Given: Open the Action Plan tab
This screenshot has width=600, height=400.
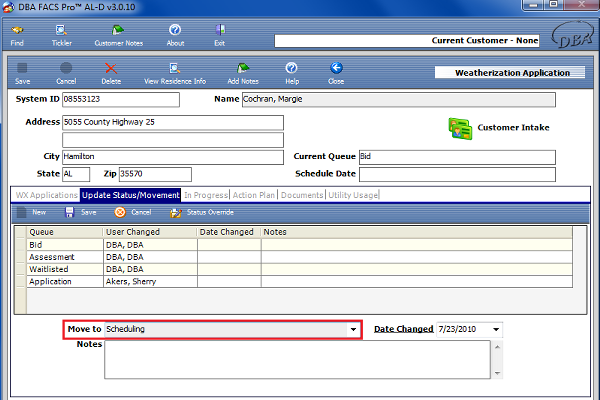Looking at the screenshot, I should pos(254,195).
